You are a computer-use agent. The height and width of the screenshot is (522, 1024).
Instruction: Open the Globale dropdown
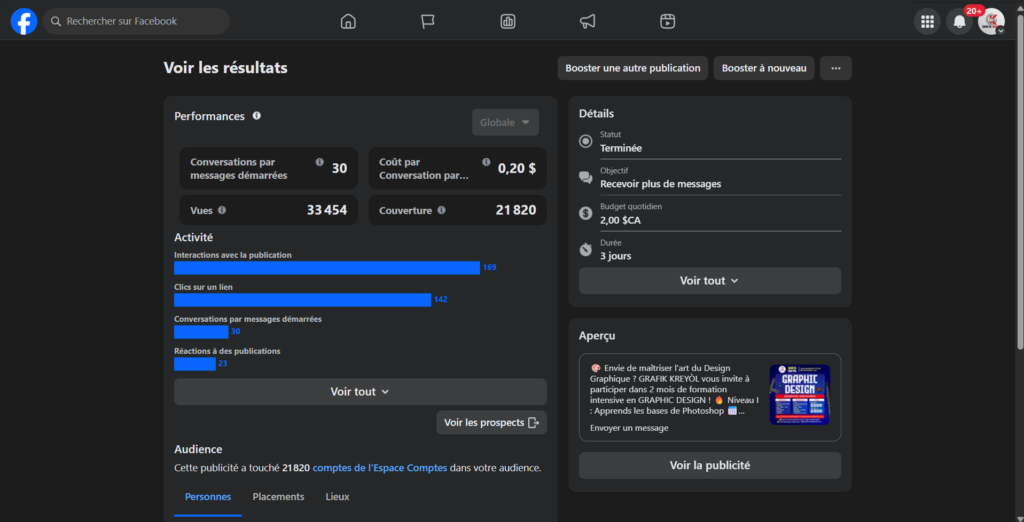505,122
